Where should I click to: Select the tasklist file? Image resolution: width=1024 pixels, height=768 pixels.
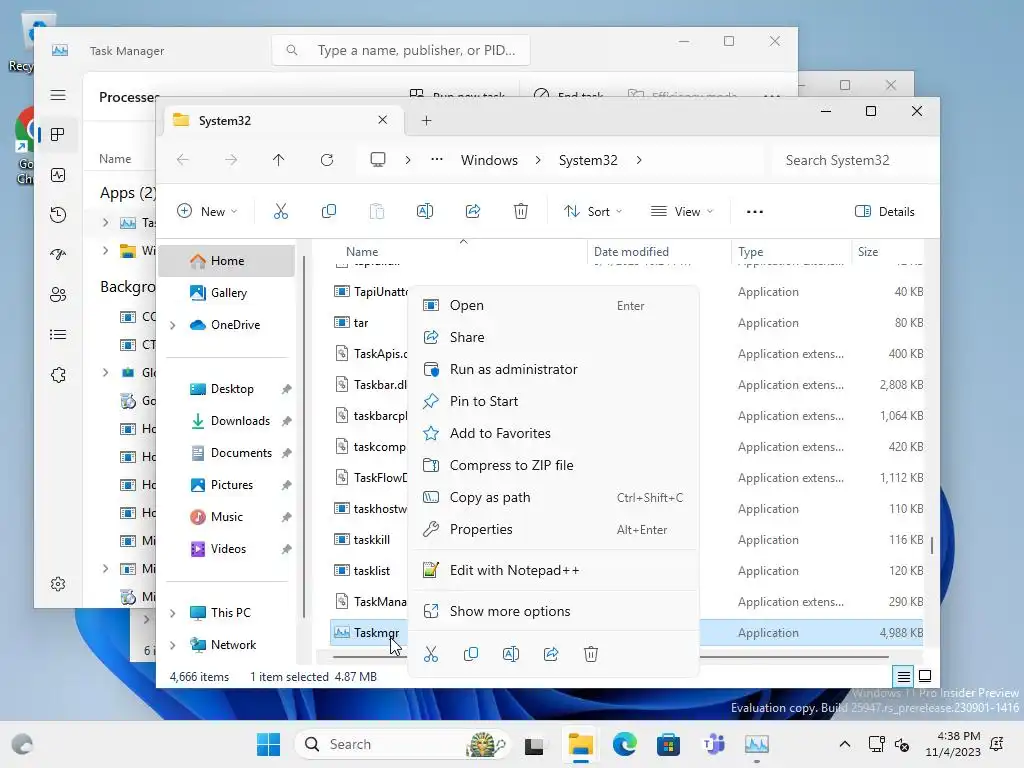coord(371,571)
